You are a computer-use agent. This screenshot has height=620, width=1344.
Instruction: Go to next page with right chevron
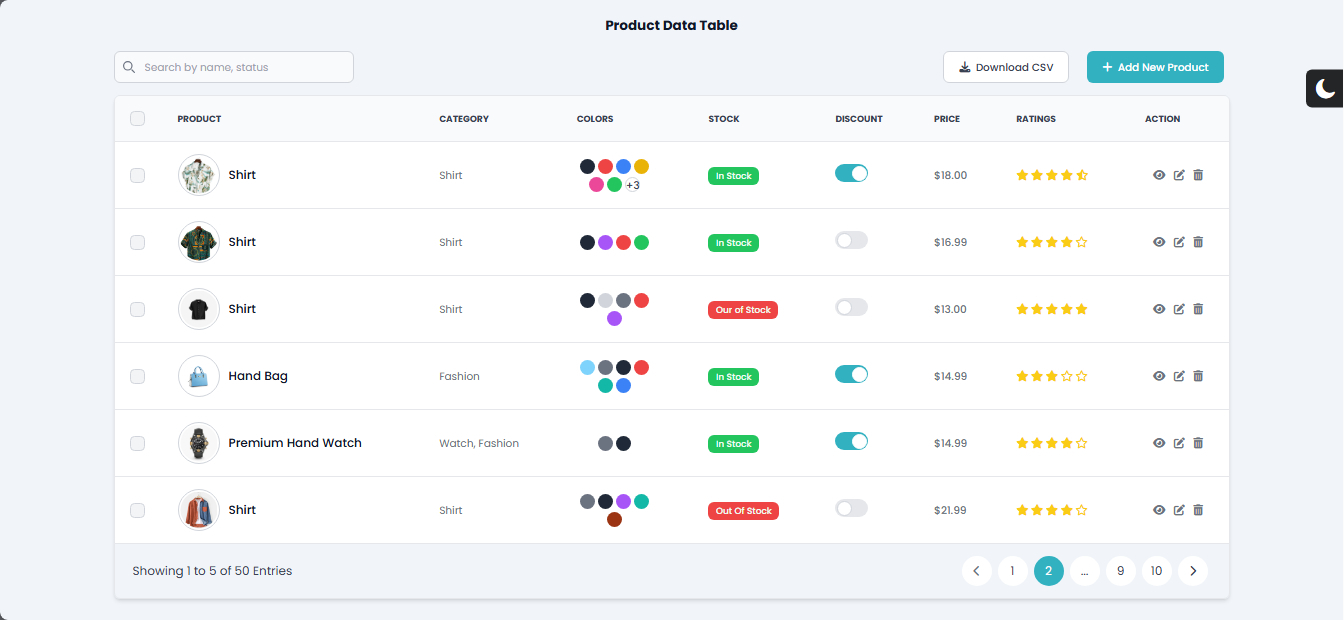1192,571
